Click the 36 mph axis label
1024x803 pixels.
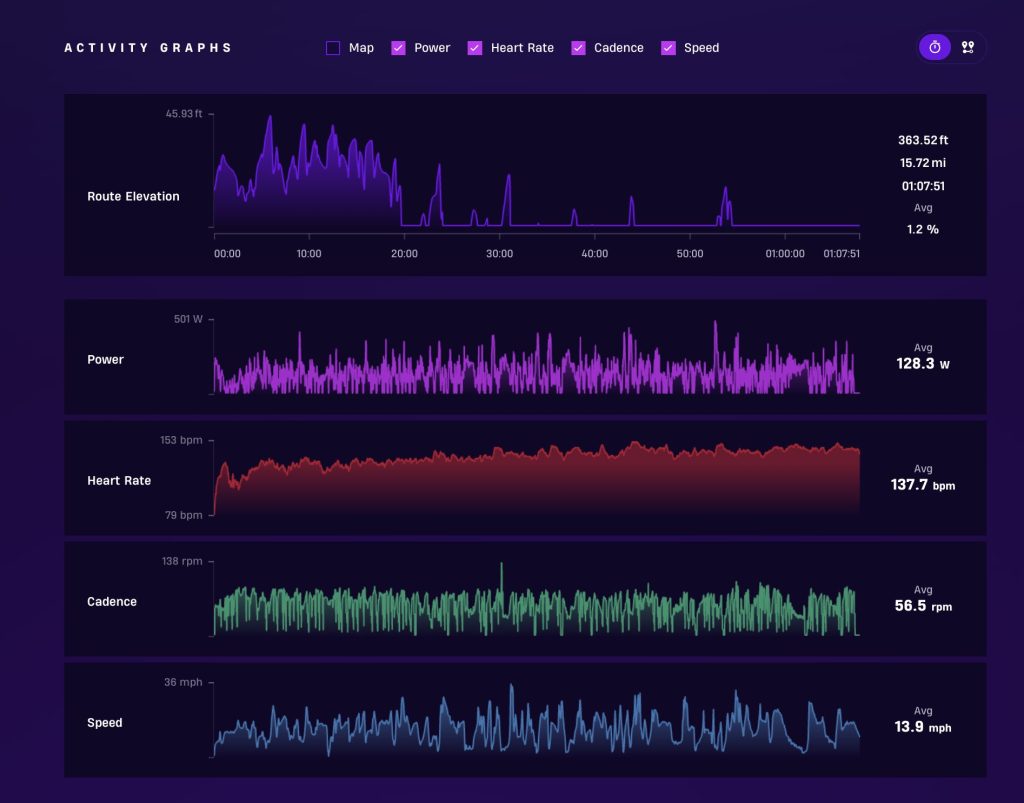tap(183, 682)
